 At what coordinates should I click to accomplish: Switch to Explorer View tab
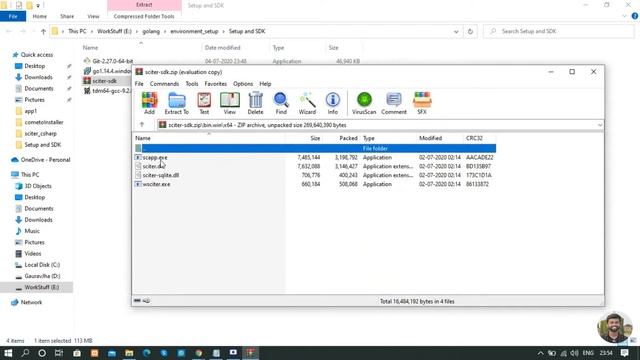click(x=93, y=16)
